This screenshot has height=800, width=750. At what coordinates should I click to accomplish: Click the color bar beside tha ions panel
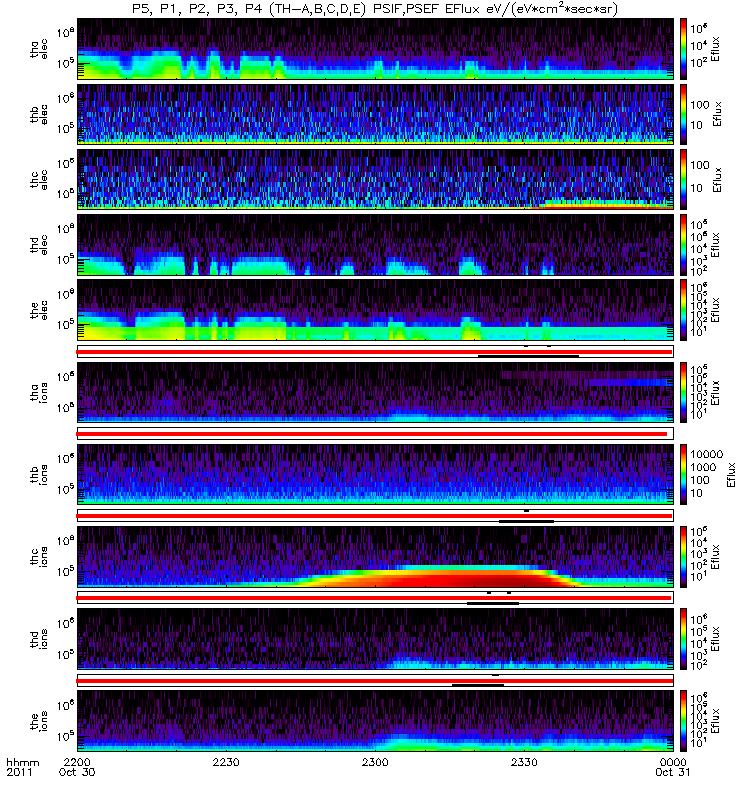683,392
